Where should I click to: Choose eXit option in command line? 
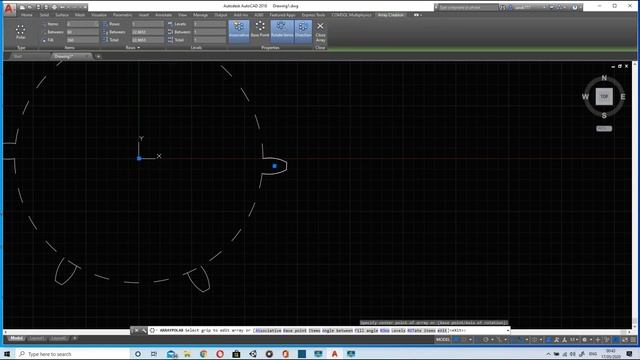(x=442, y=331)
